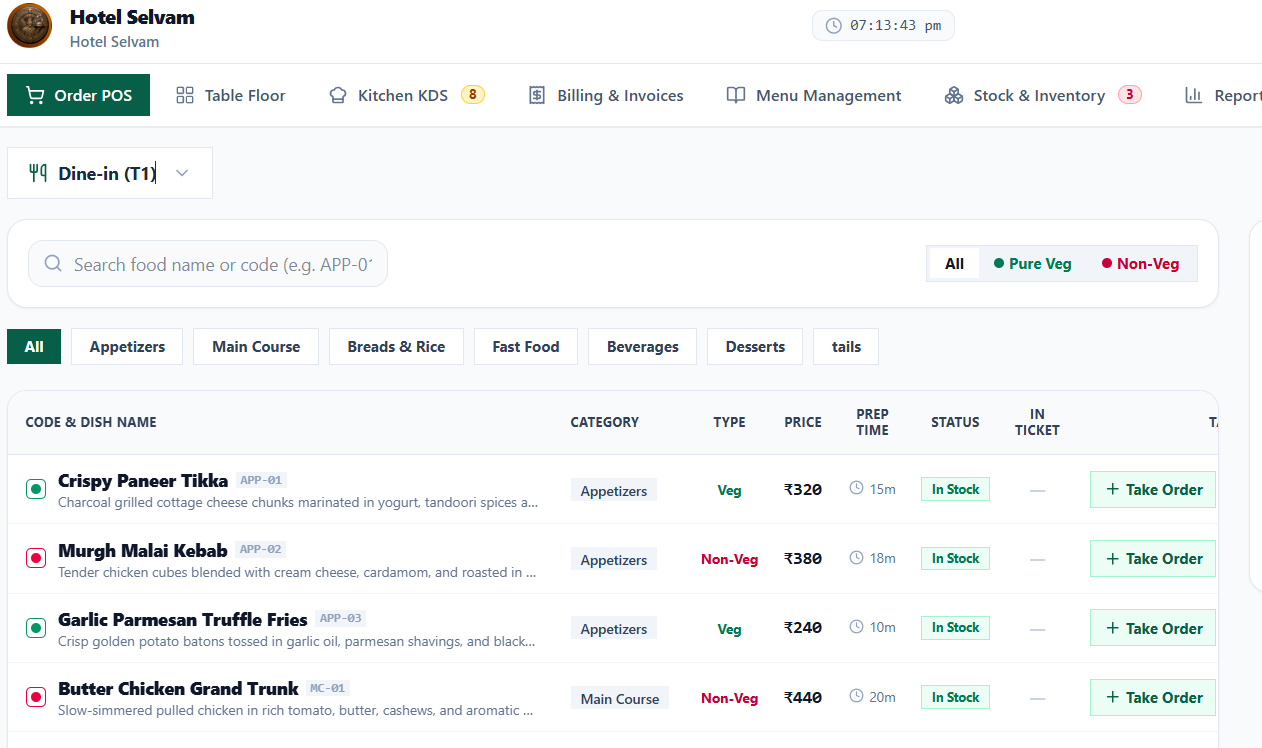1262x748 pixels.
Task: Switch to the Beverages category tab
Action: (x=642, y=347)
